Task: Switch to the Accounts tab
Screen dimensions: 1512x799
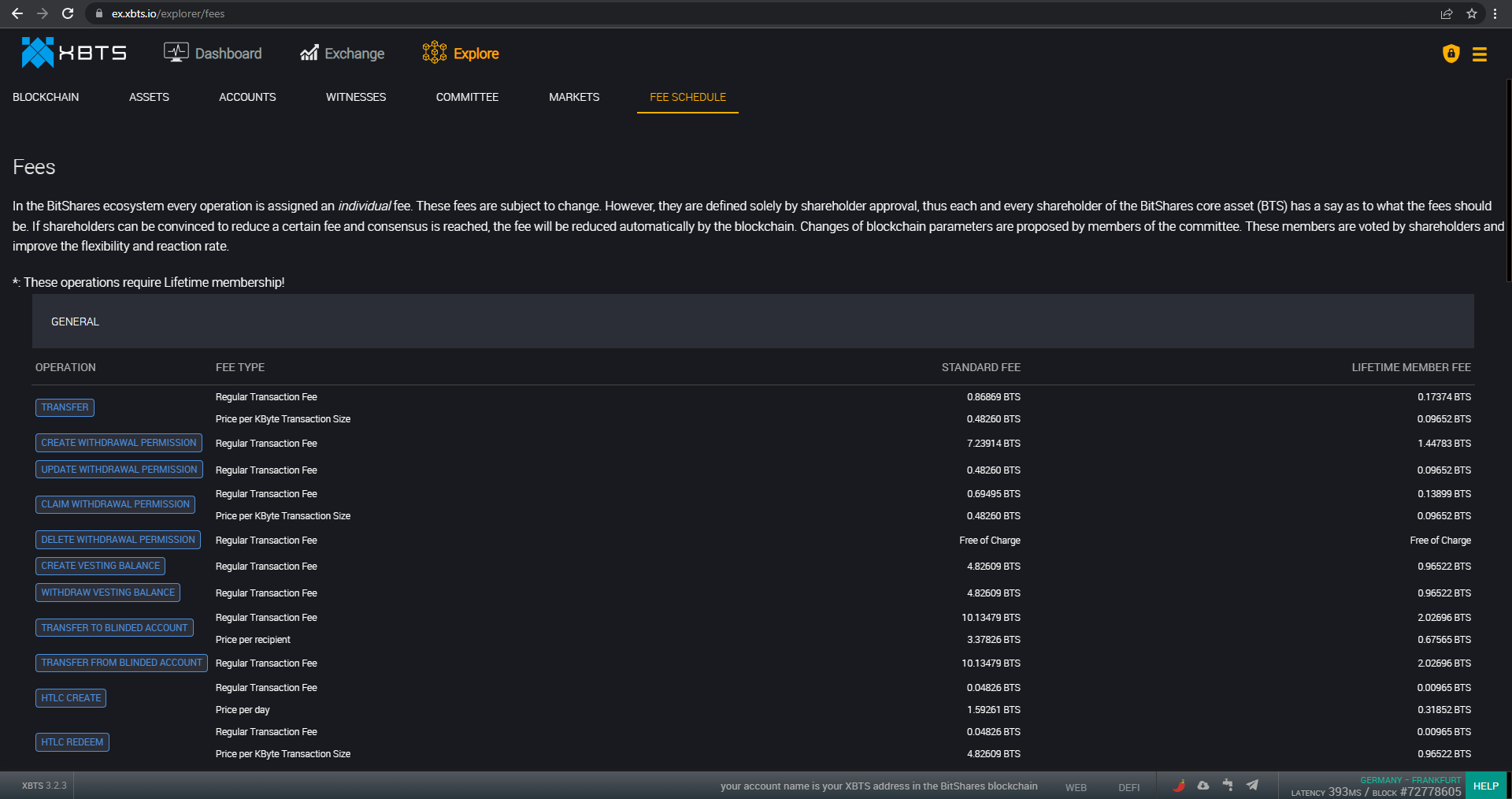Action: point(247,97)
